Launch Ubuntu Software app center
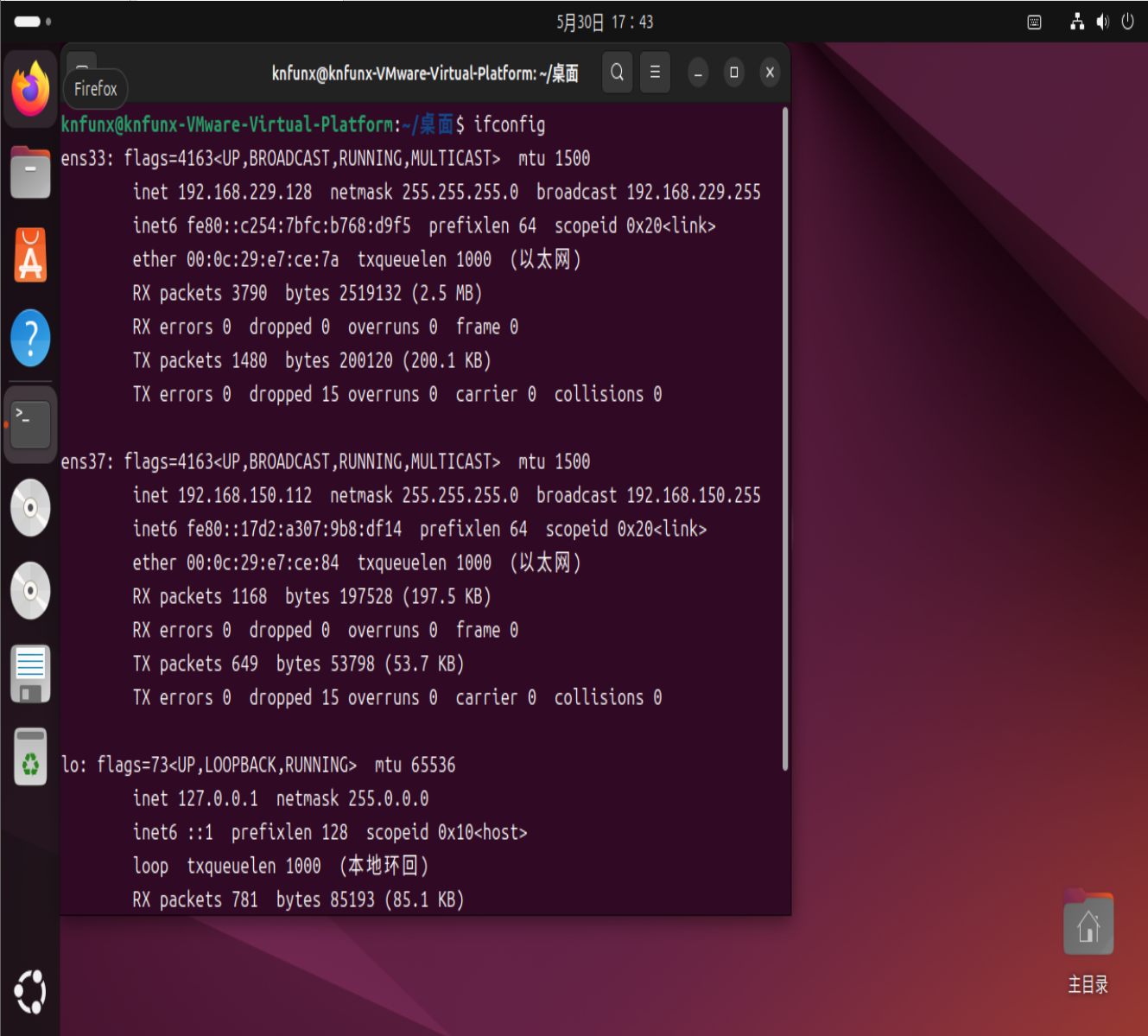The image size is (1148, 1036). coord(30,255)
